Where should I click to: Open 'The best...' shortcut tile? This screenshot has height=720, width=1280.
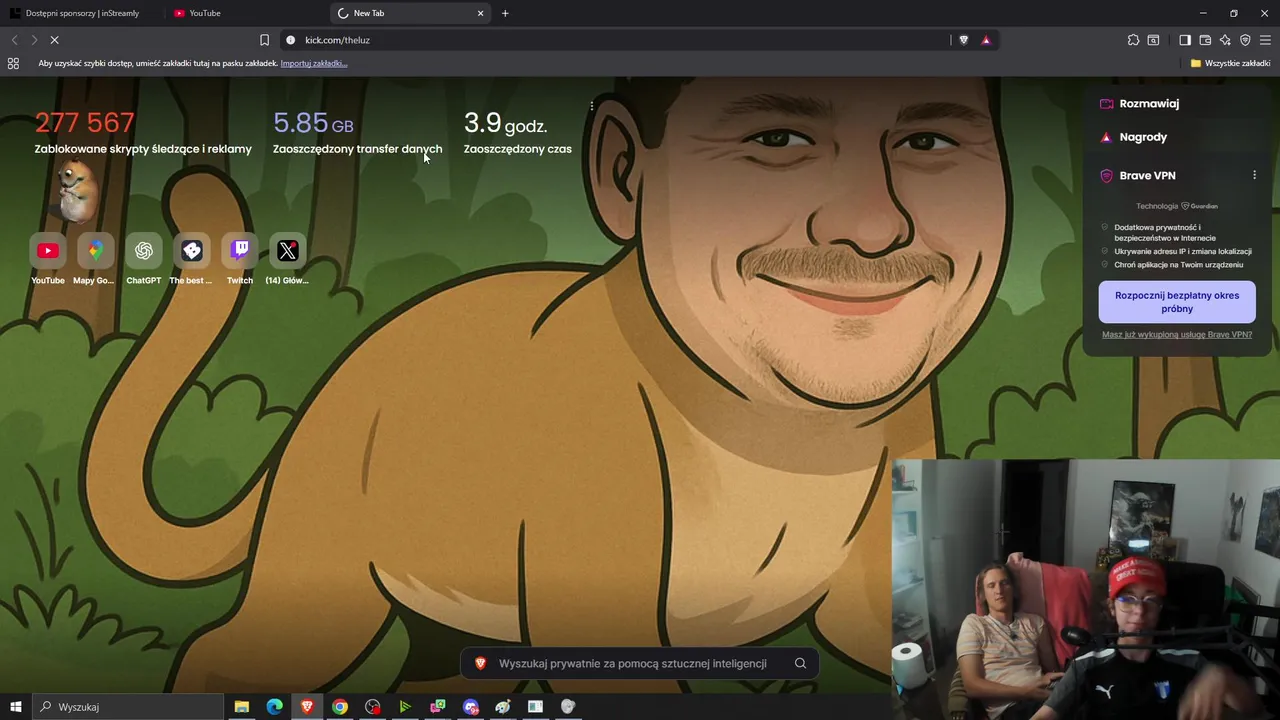[192, 260]
